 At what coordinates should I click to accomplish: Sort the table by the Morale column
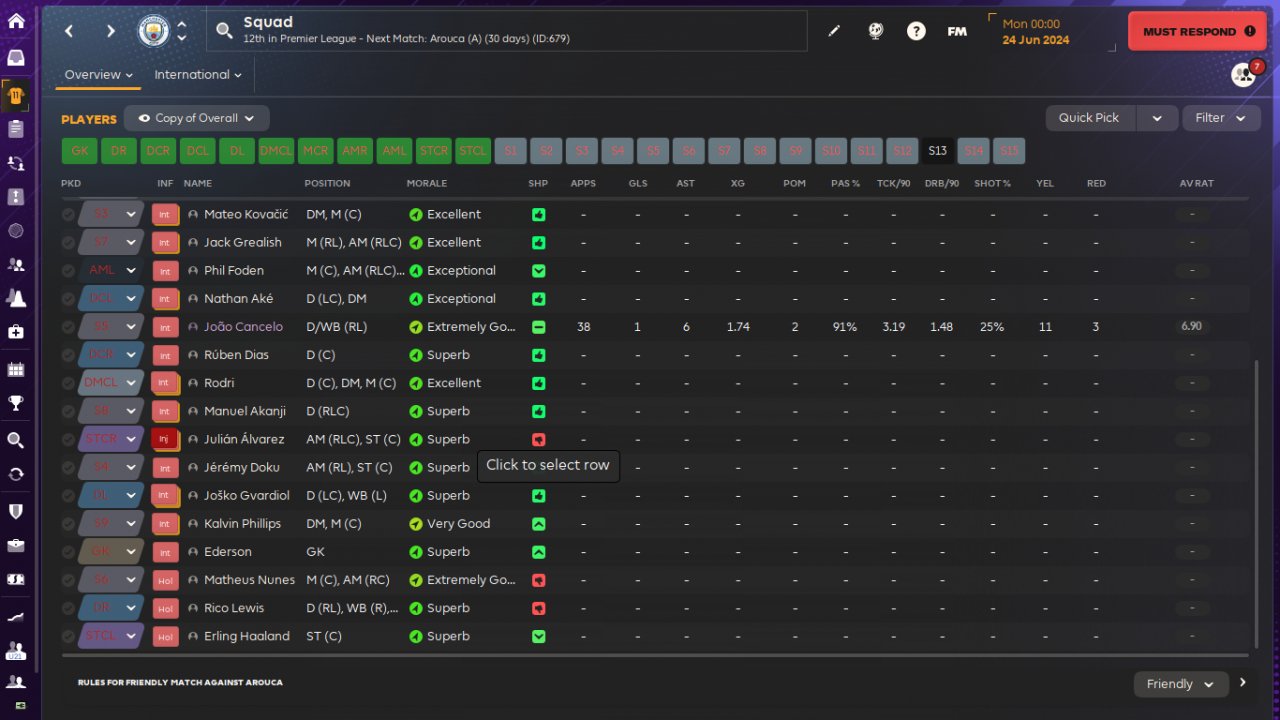click(x=427, y=184)
